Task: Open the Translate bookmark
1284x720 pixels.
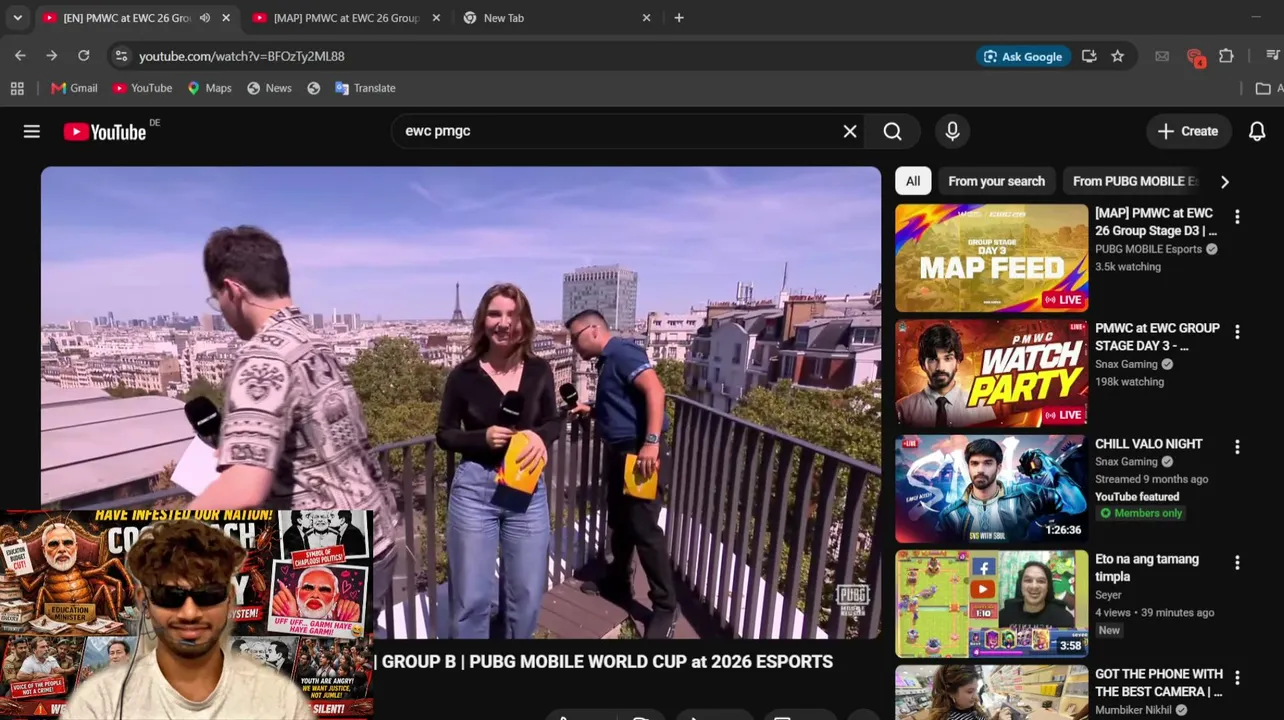Action: click(x=365, y=88)
